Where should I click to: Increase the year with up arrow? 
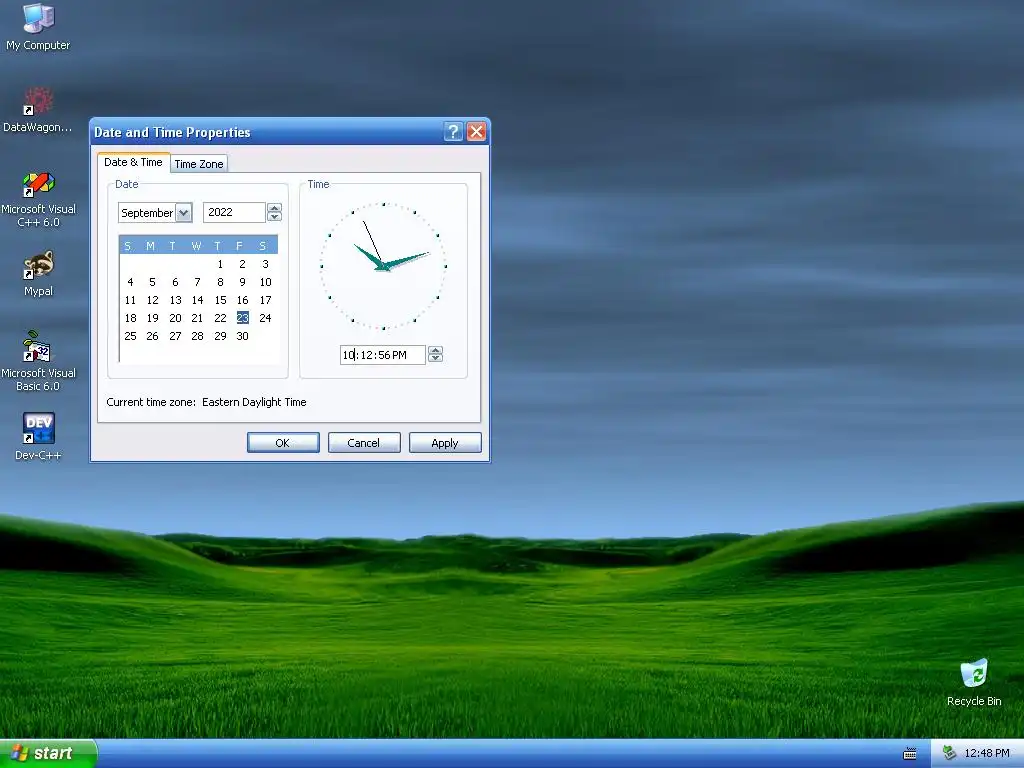274,208
